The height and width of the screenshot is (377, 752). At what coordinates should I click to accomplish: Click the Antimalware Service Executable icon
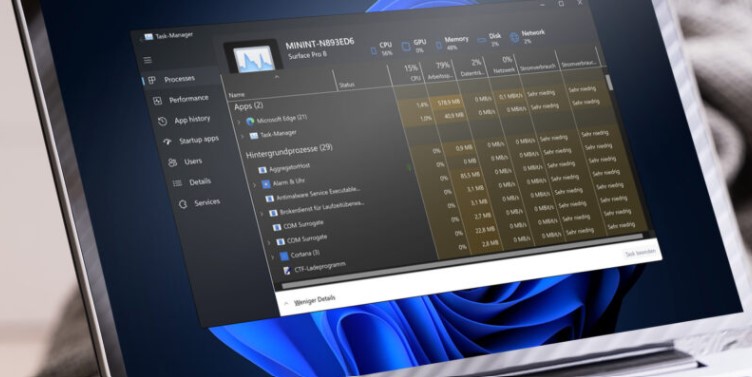(270, 199)
